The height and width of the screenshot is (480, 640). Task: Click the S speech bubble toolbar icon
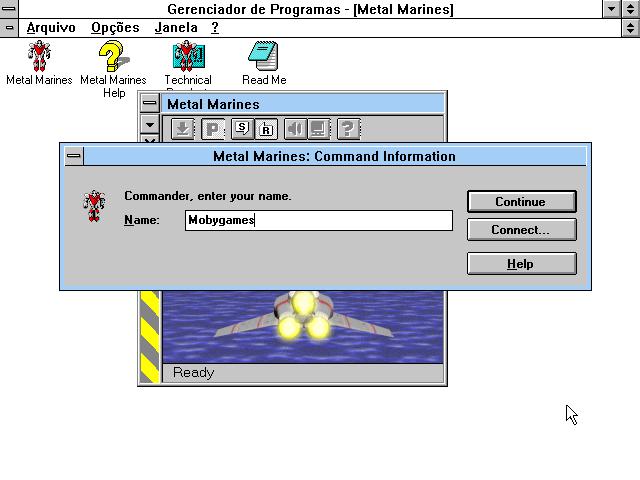pos(241,129)
